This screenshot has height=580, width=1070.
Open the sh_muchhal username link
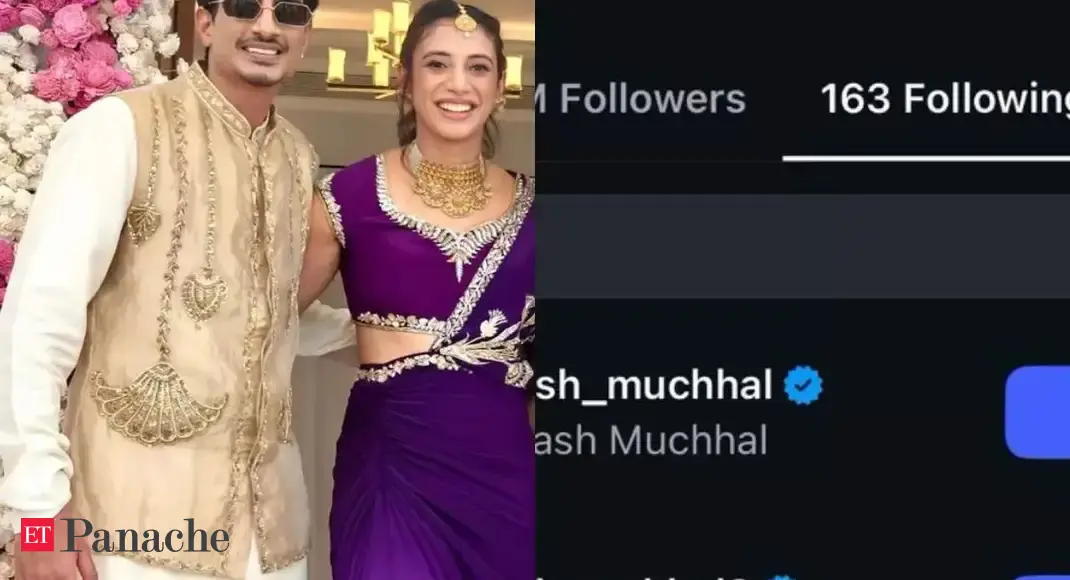[x=654, y=386]
